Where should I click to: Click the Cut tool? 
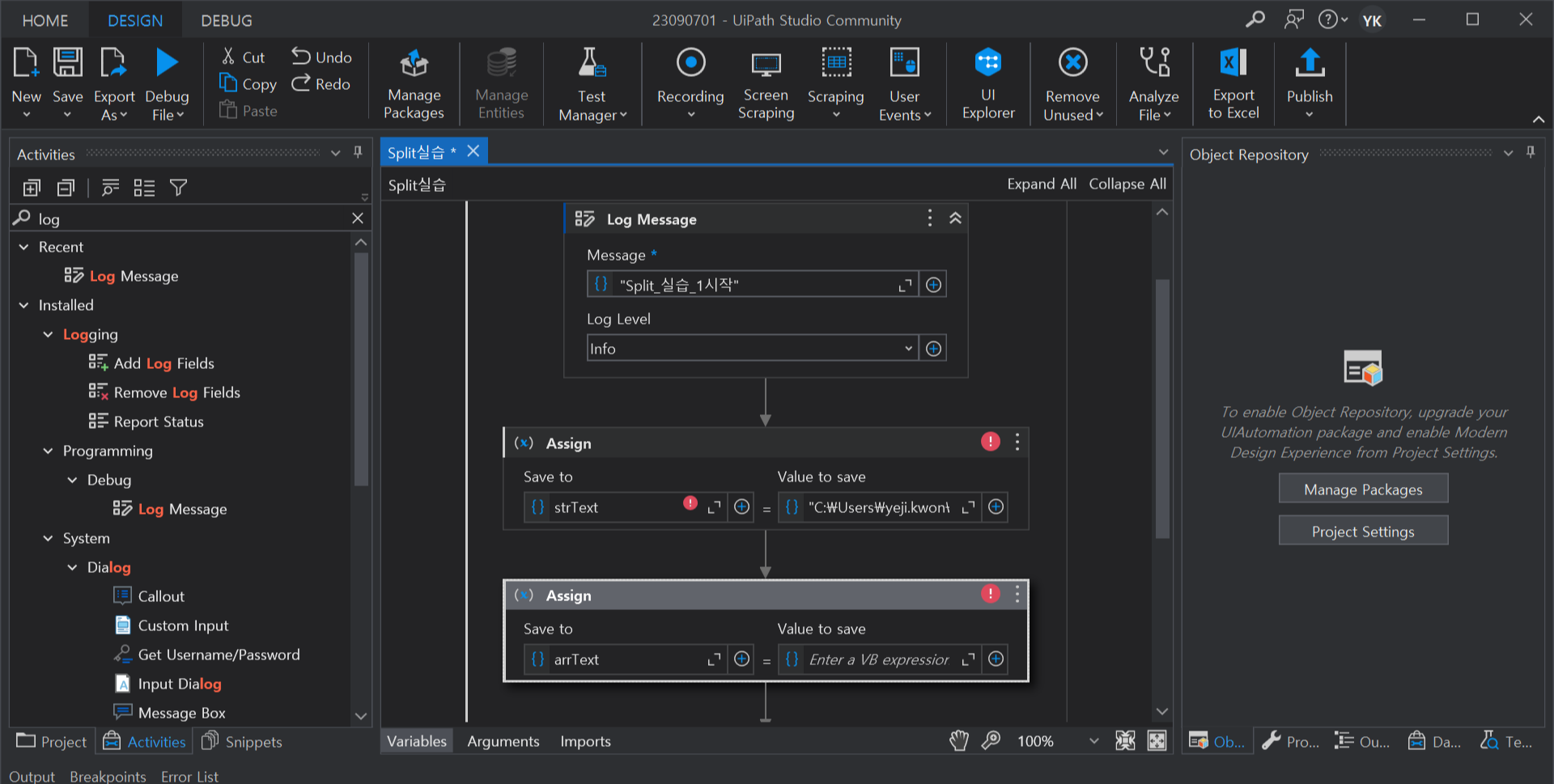pyautogui.click(x=243, y=57)
